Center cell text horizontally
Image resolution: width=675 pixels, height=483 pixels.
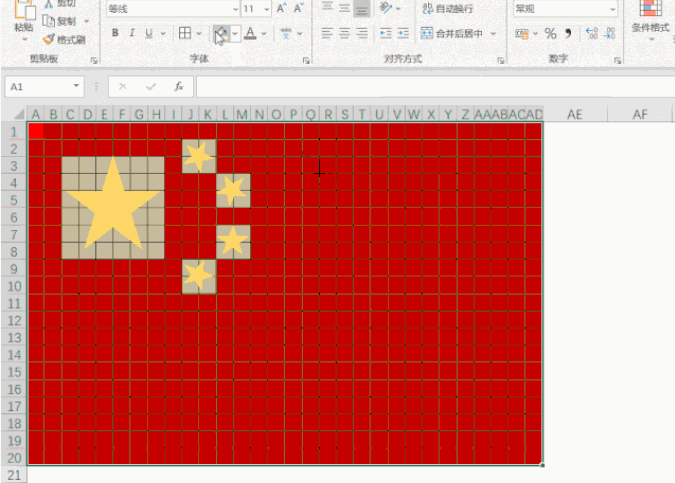pos(344,33)
